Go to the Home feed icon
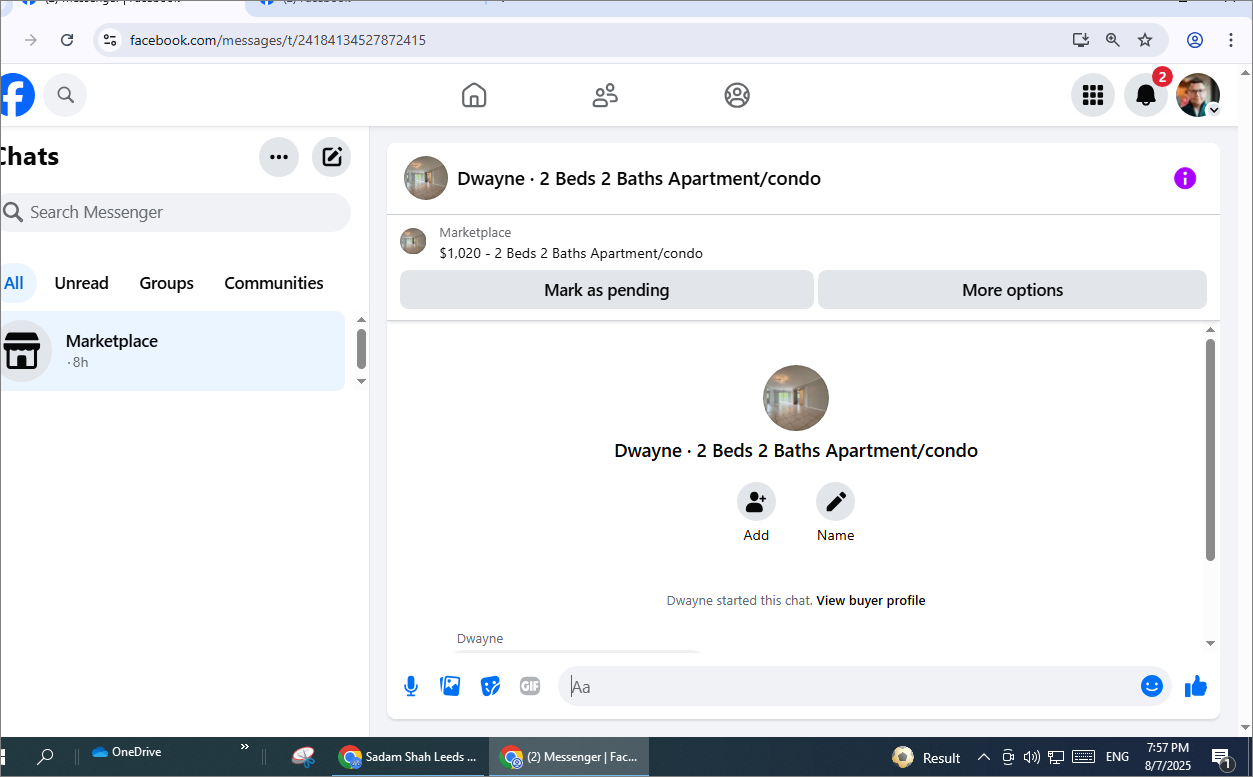This screenshot has width=1253, height=777. tap(474, 95)
